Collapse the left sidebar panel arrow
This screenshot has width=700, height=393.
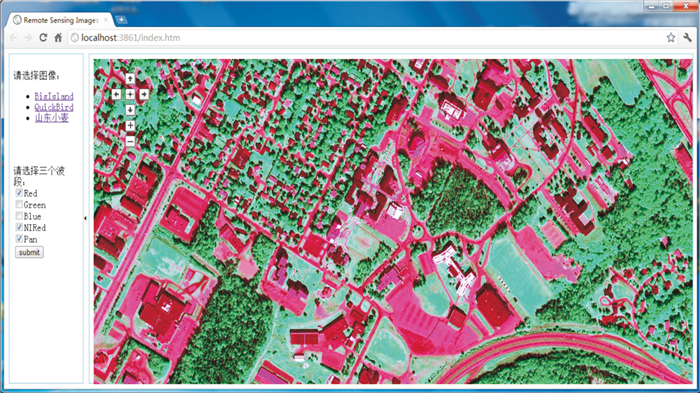[x=85, y=218]
